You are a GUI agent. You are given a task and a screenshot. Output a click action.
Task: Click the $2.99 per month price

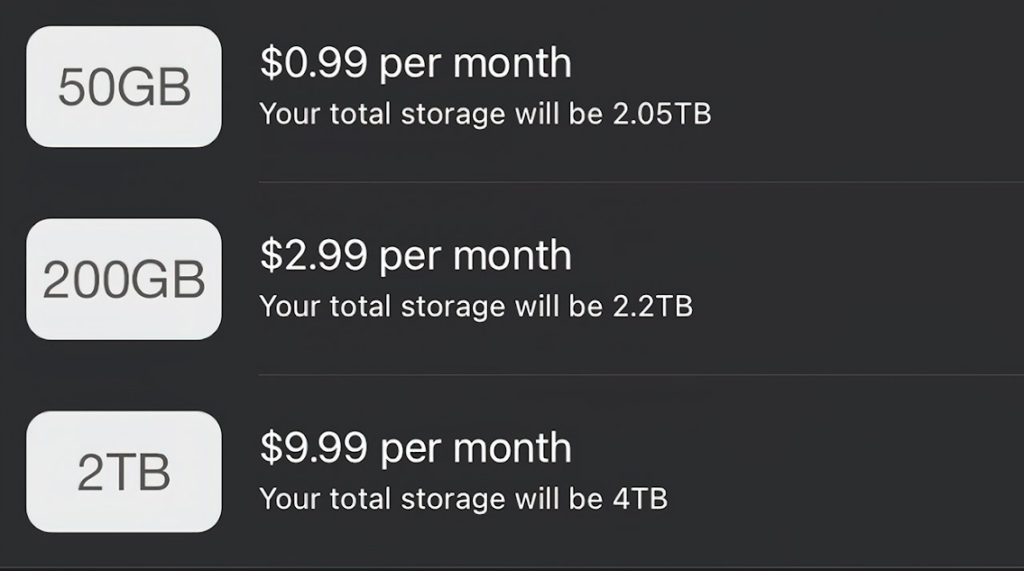(415, 256)
